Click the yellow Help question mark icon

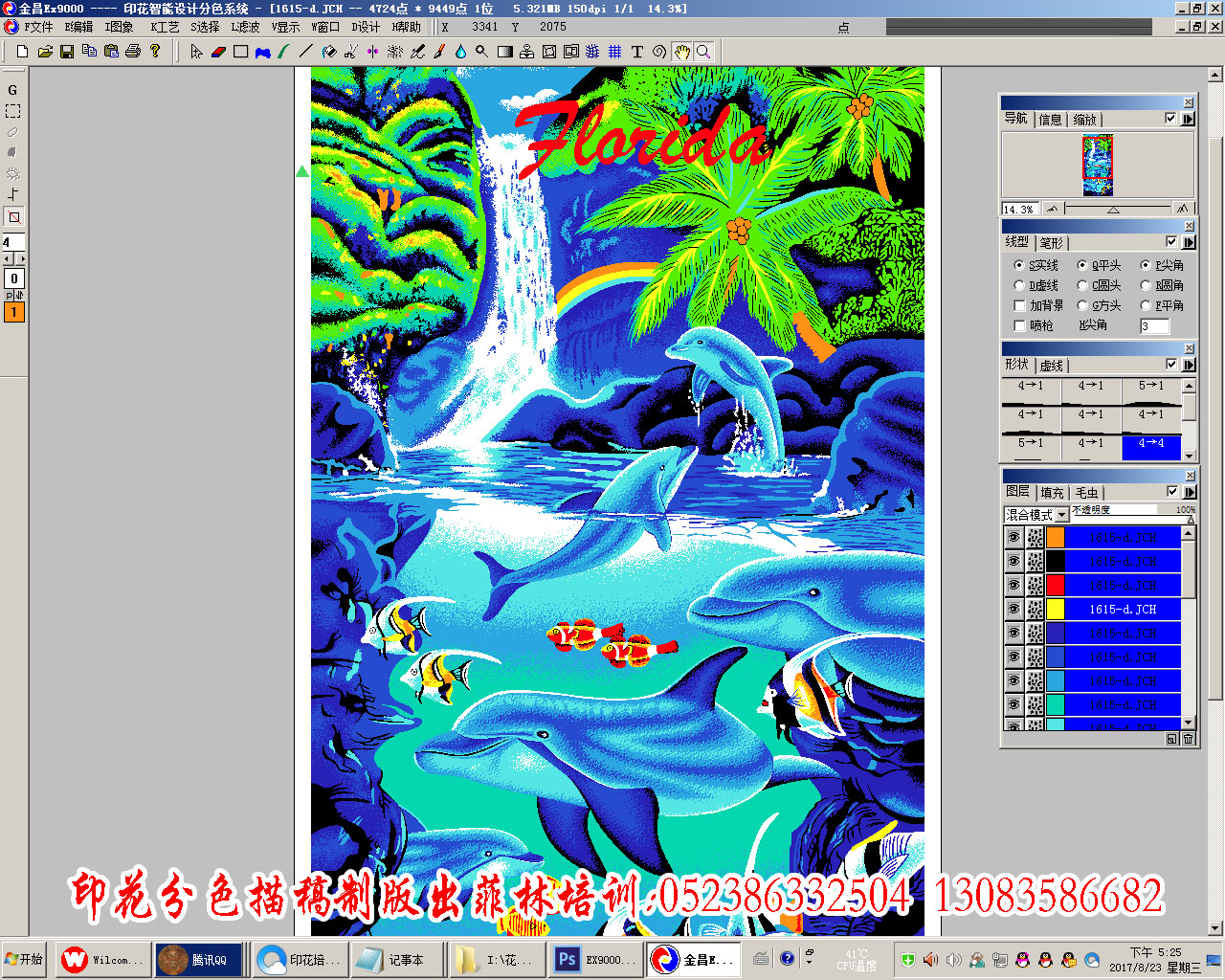tap(155, 52)
